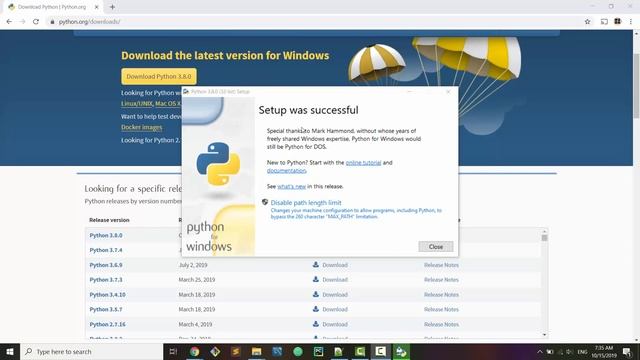This screenshot has width=640, height=360.
Task: Open the Python 2.7.16 release link
Action: click(x=107, y=324)
